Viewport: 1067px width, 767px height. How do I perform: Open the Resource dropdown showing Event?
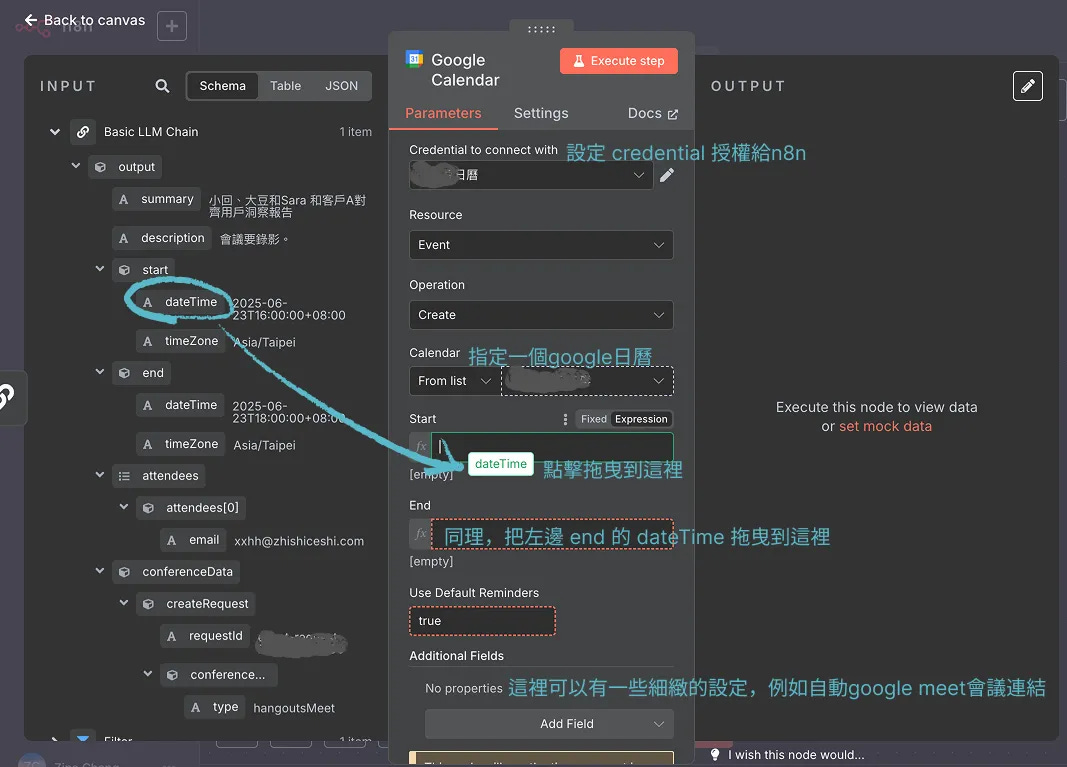[541, 245]
